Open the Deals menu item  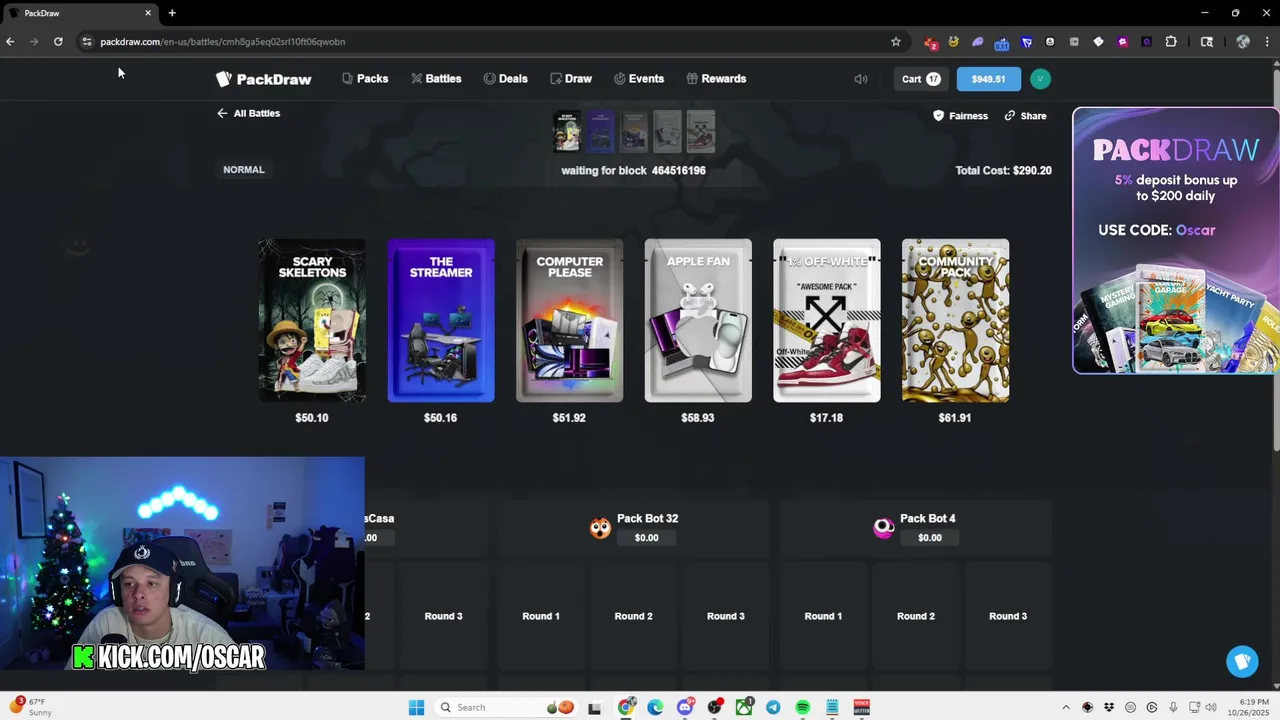tap(505, 79)
